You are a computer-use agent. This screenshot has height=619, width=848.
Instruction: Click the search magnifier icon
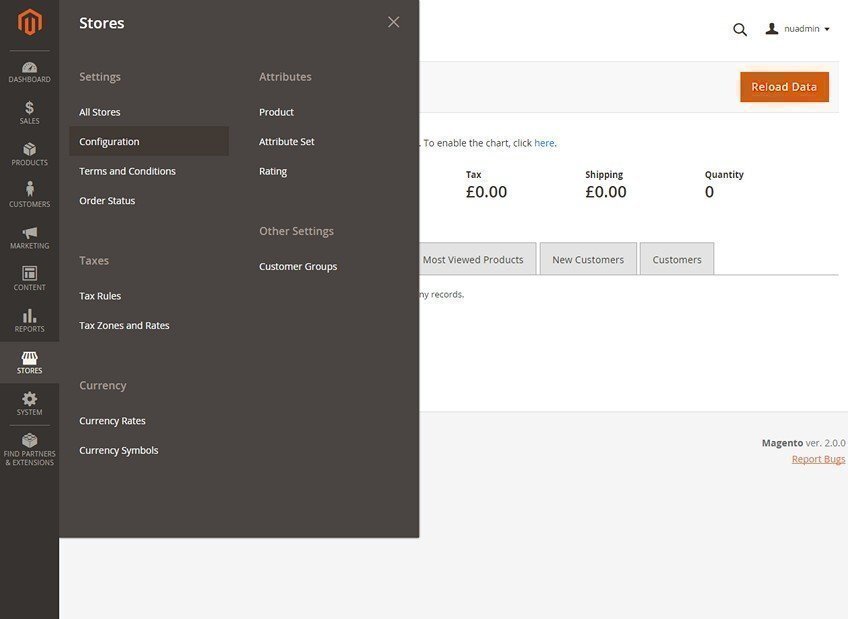[x=740, y=29]
